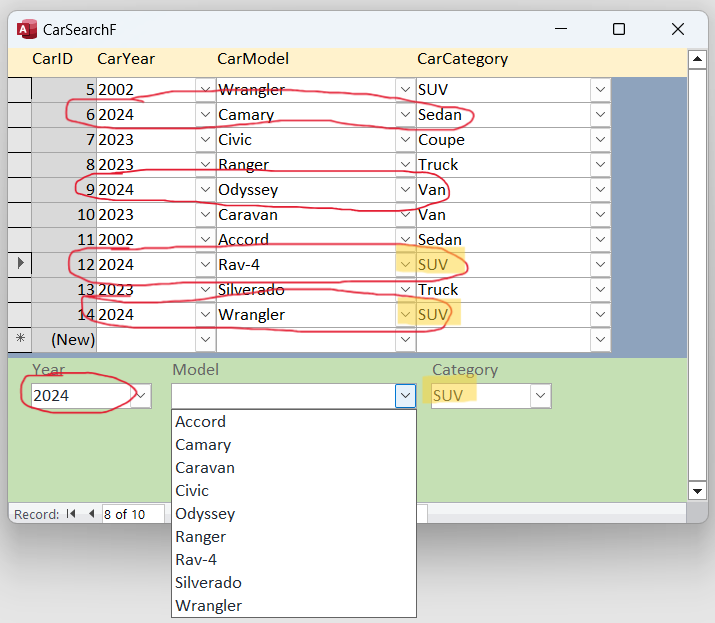Click scrollbar up arrow

coord(697,59)
